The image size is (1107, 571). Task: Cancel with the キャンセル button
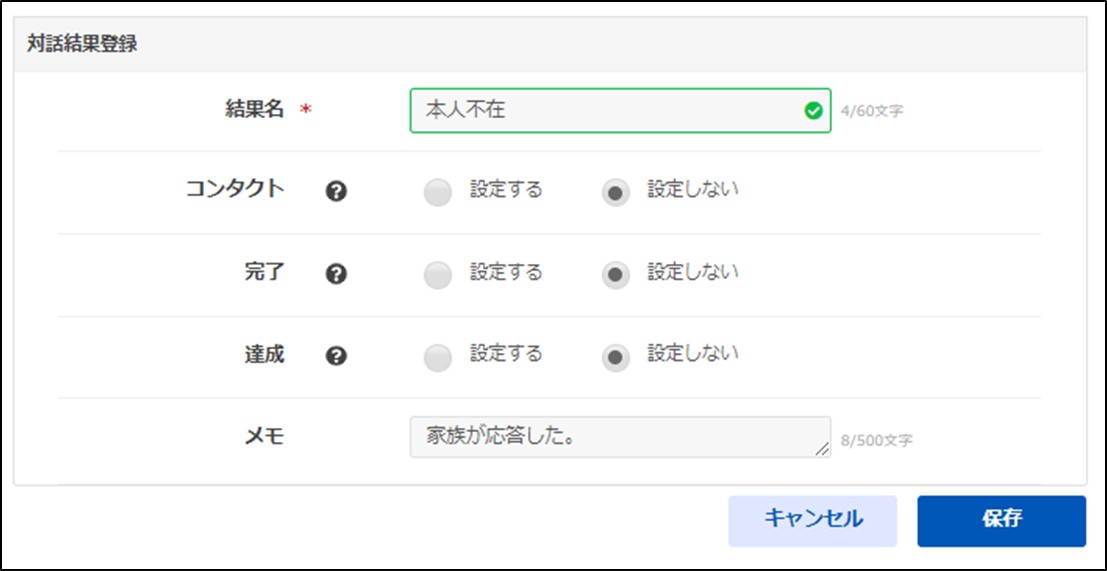click(813, 521)
